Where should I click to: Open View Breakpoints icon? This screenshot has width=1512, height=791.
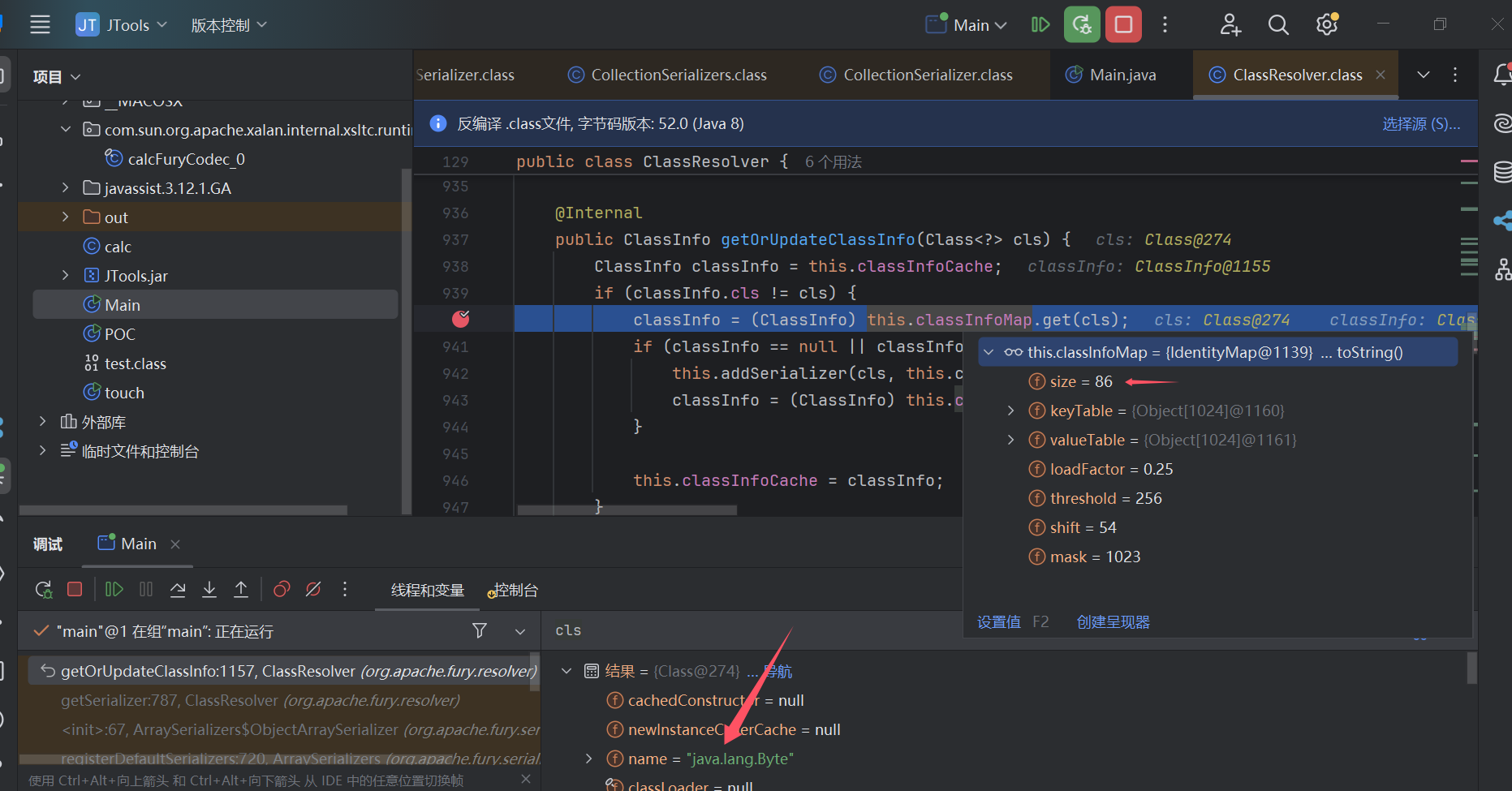coord(282,590)
